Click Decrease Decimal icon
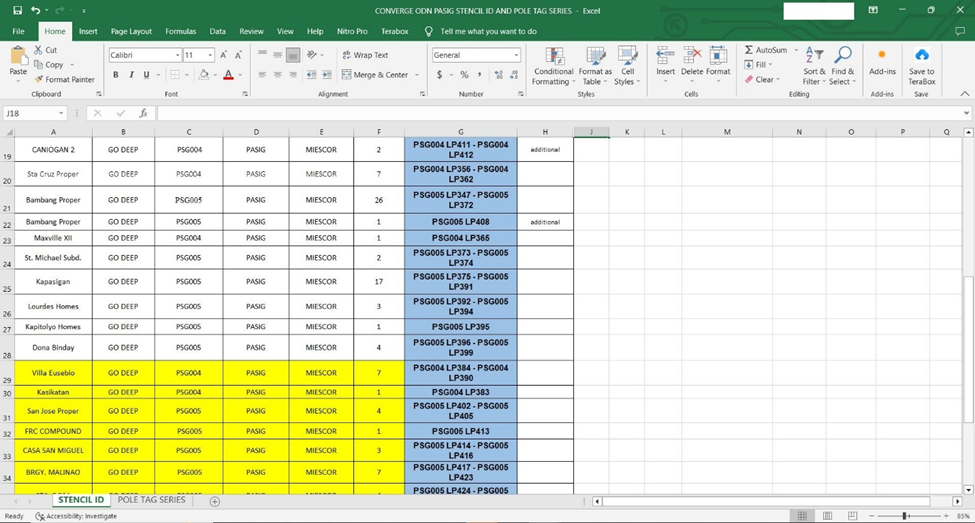 514,75
